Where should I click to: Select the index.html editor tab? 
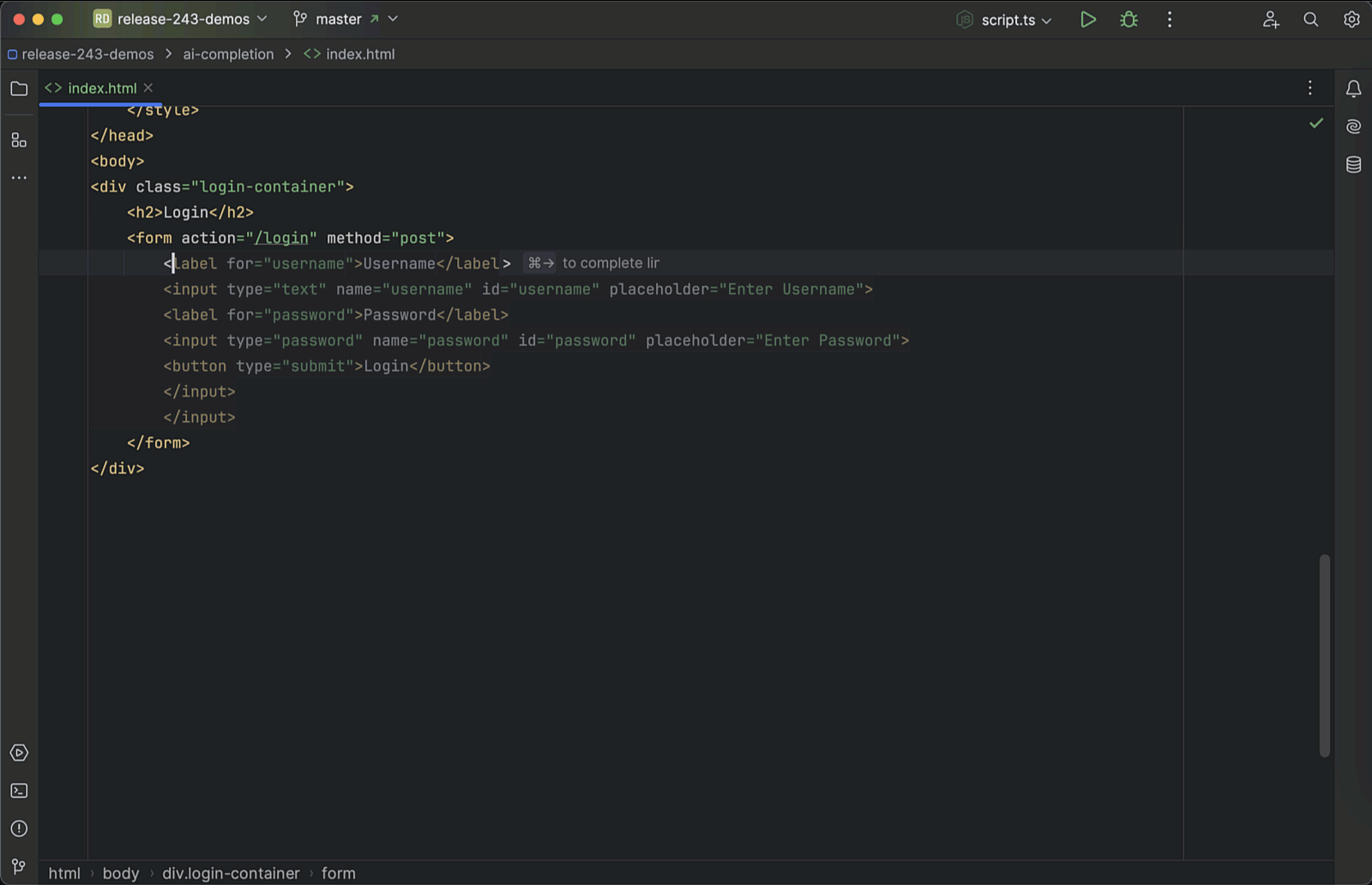[x=99, y=87]
